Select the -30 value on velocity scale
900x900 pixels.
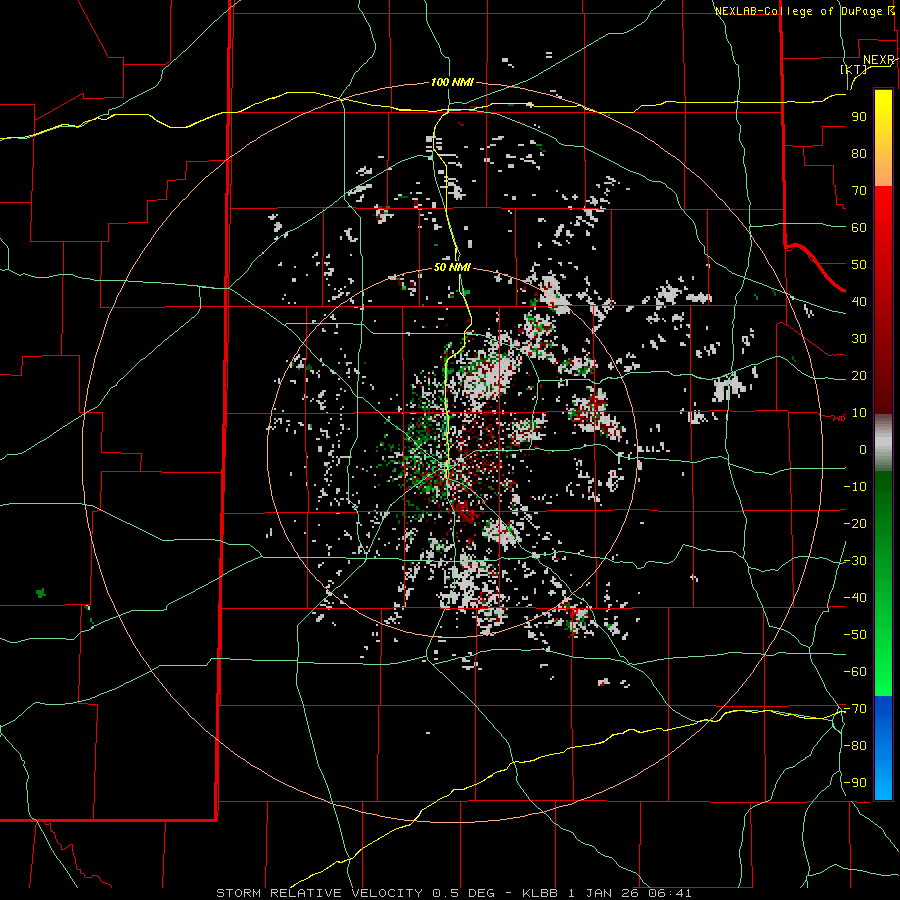[855, 561]
